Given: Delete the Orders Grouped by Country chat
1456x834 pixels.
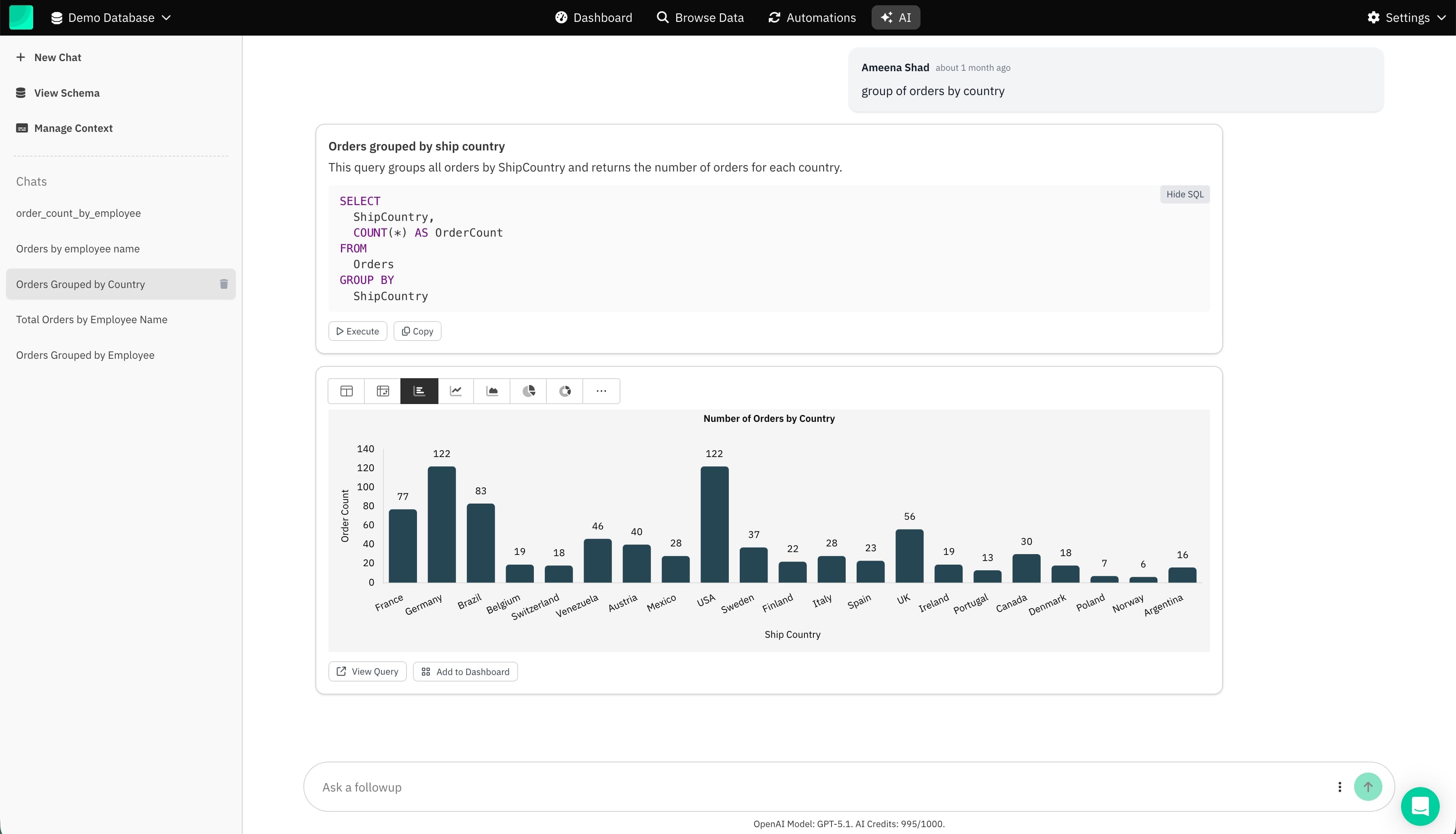Looking at the screenshot, I should click(x=223, y=284).
